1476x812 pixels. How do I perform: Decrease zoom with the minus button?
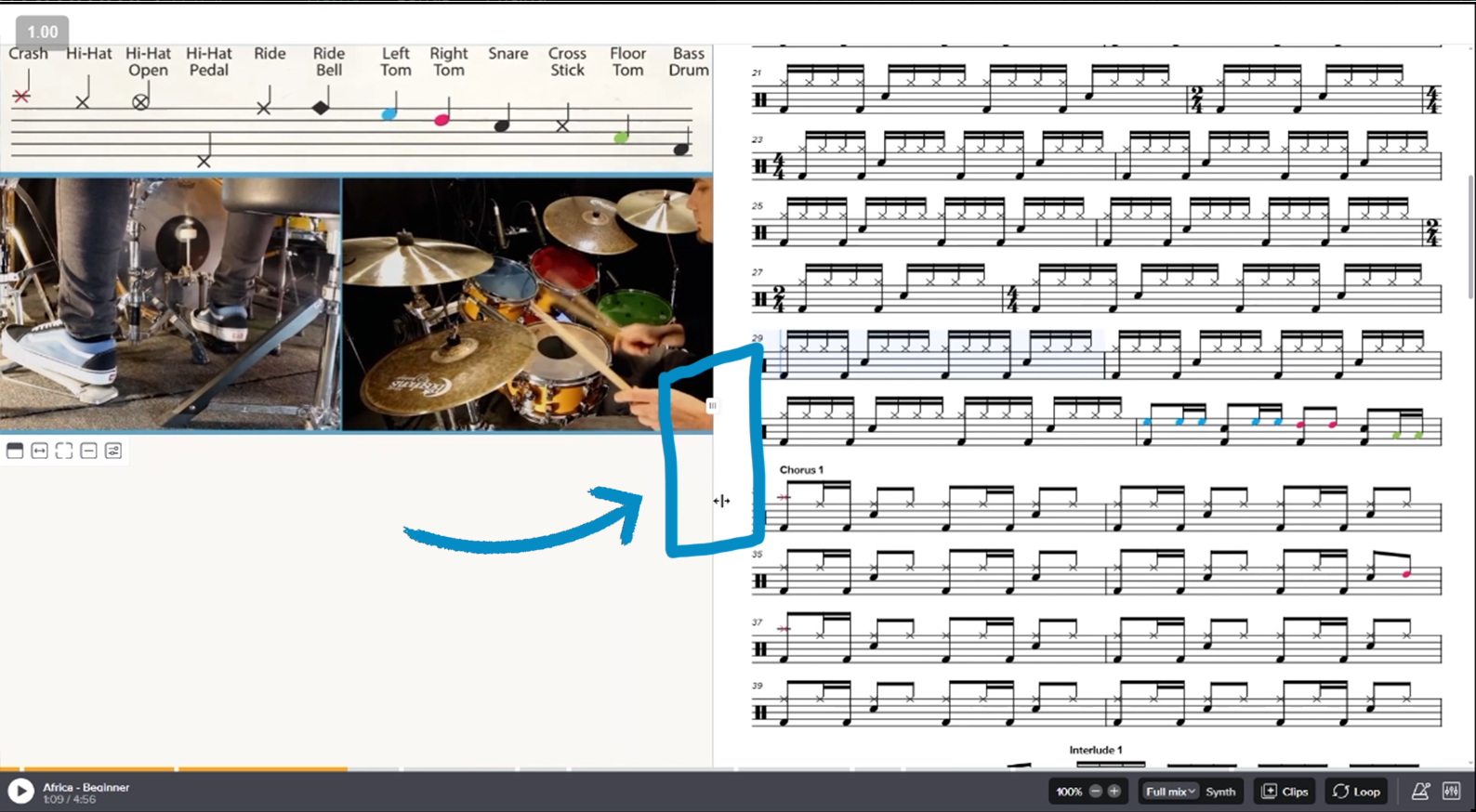(1096, 792)
